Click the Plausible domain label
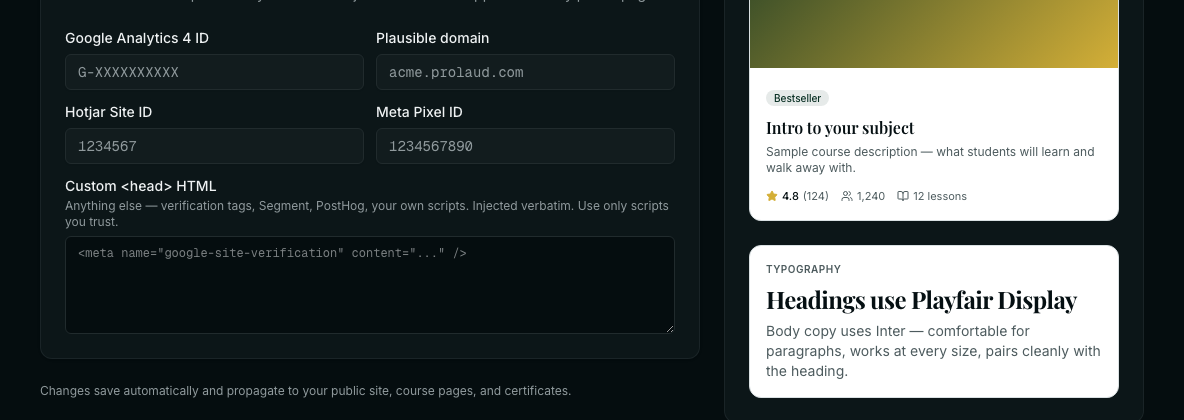1184x420 pixels. coord(433,38)
